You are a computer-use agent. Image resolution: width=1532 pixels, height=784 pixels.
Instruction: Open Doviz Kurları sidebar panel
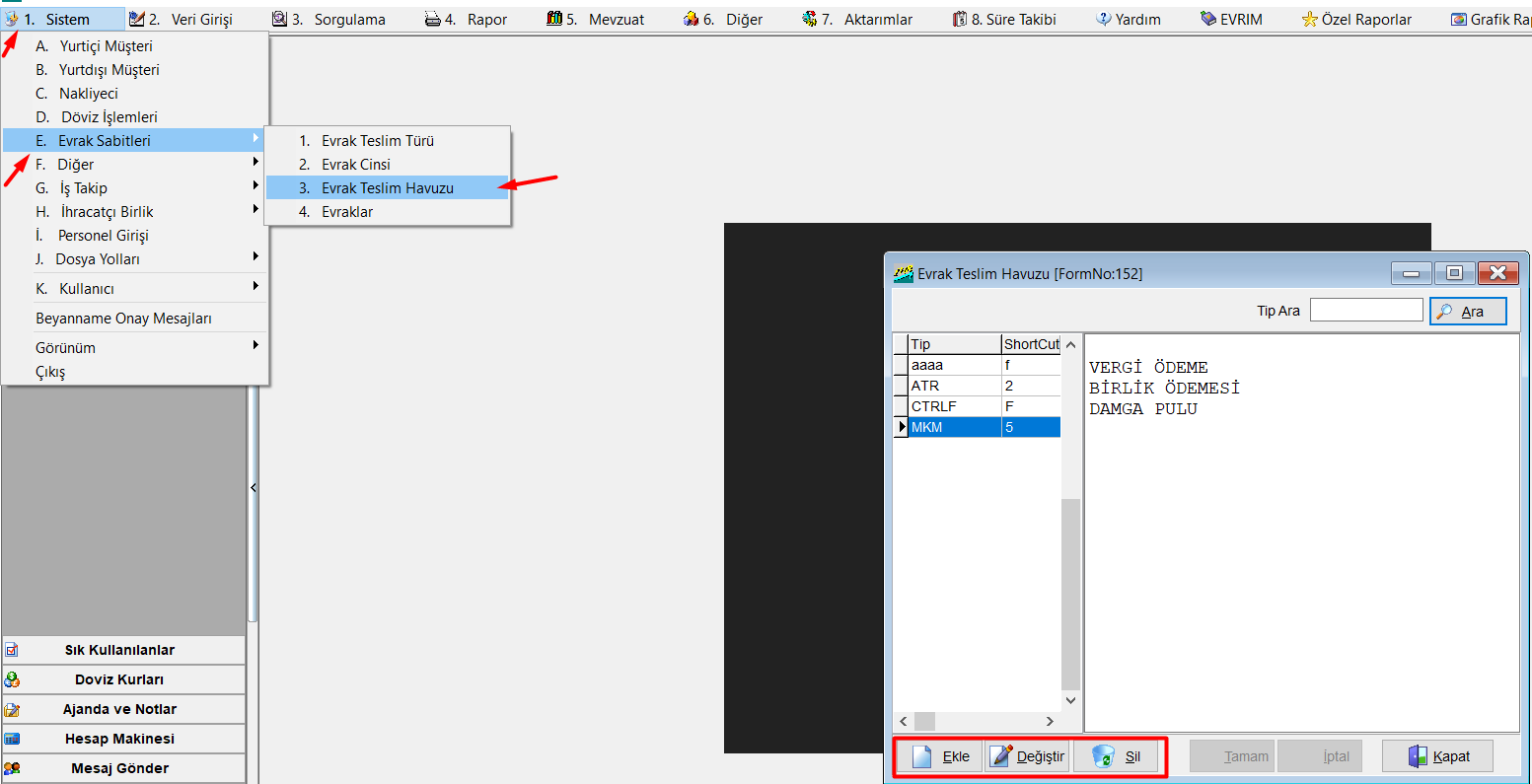click(x=122, y=679)
